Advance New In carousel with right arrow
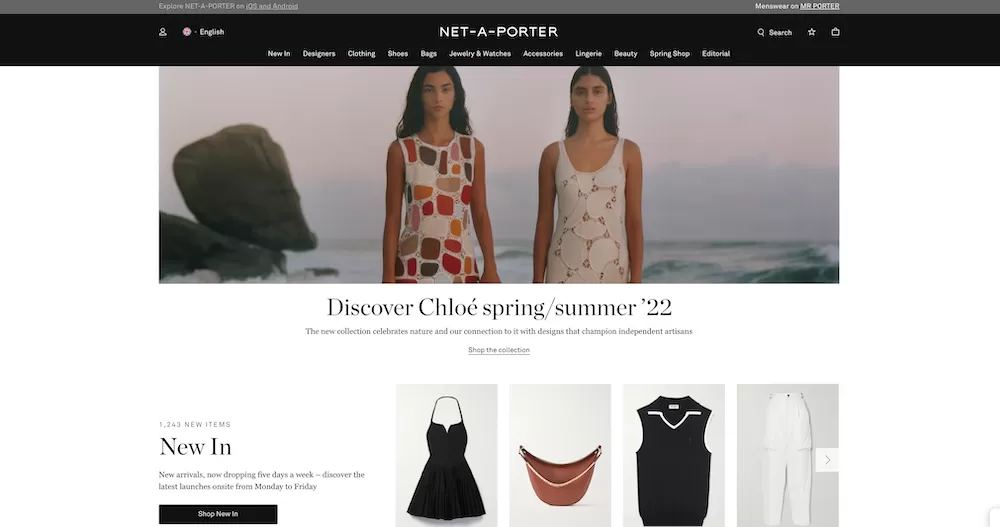This screenshot has width=1000, height=527. pos(827,459)
